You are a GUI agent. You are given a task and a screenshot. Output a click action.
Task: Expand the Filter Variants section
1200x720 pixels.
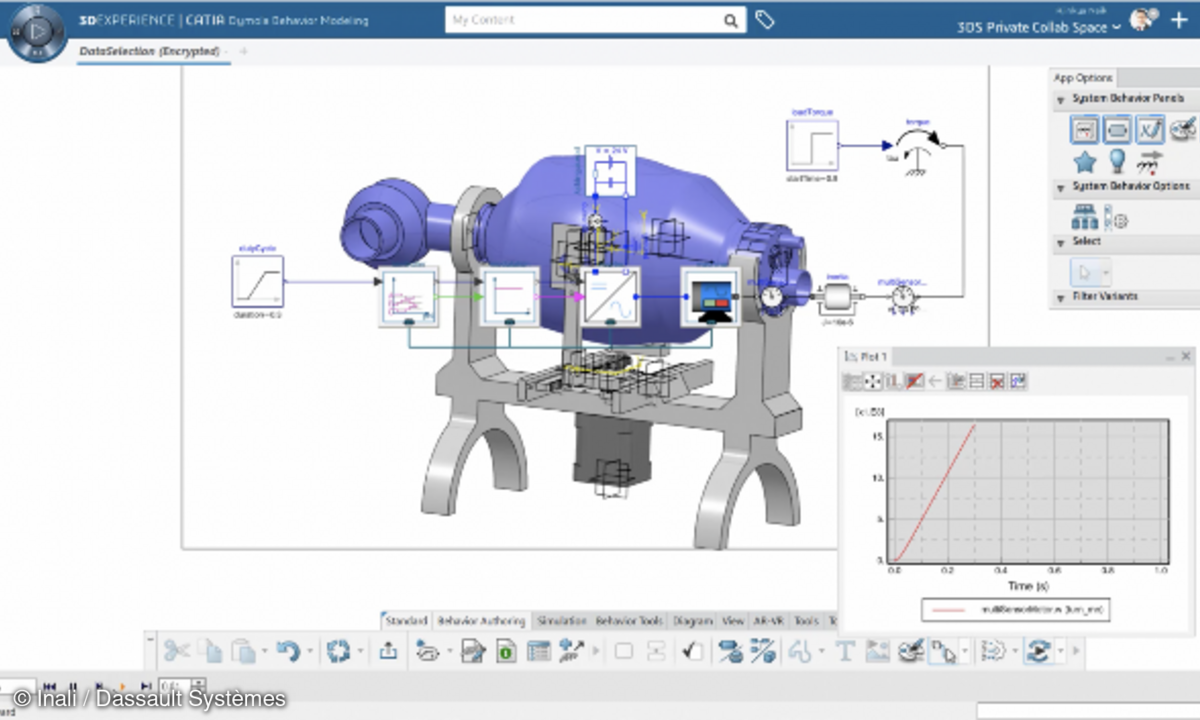tap(1060, 297)
